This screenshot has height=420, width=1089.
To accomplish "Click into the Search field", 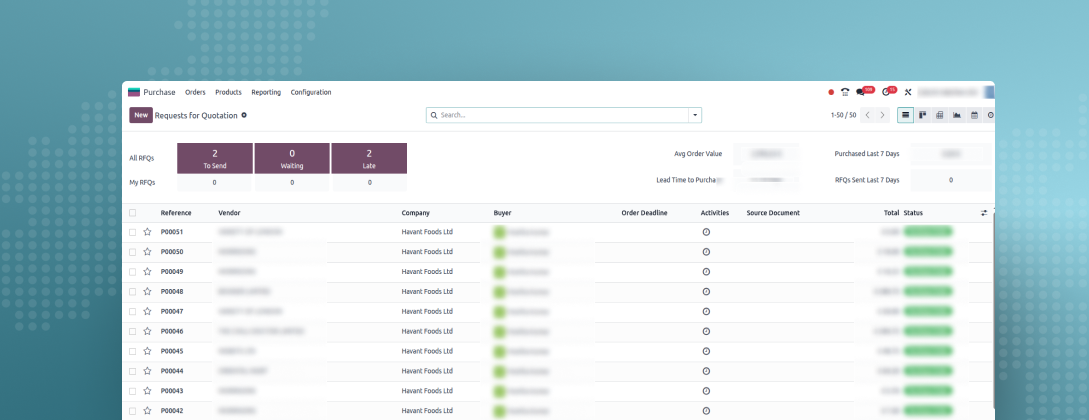I will click(560, 115).
